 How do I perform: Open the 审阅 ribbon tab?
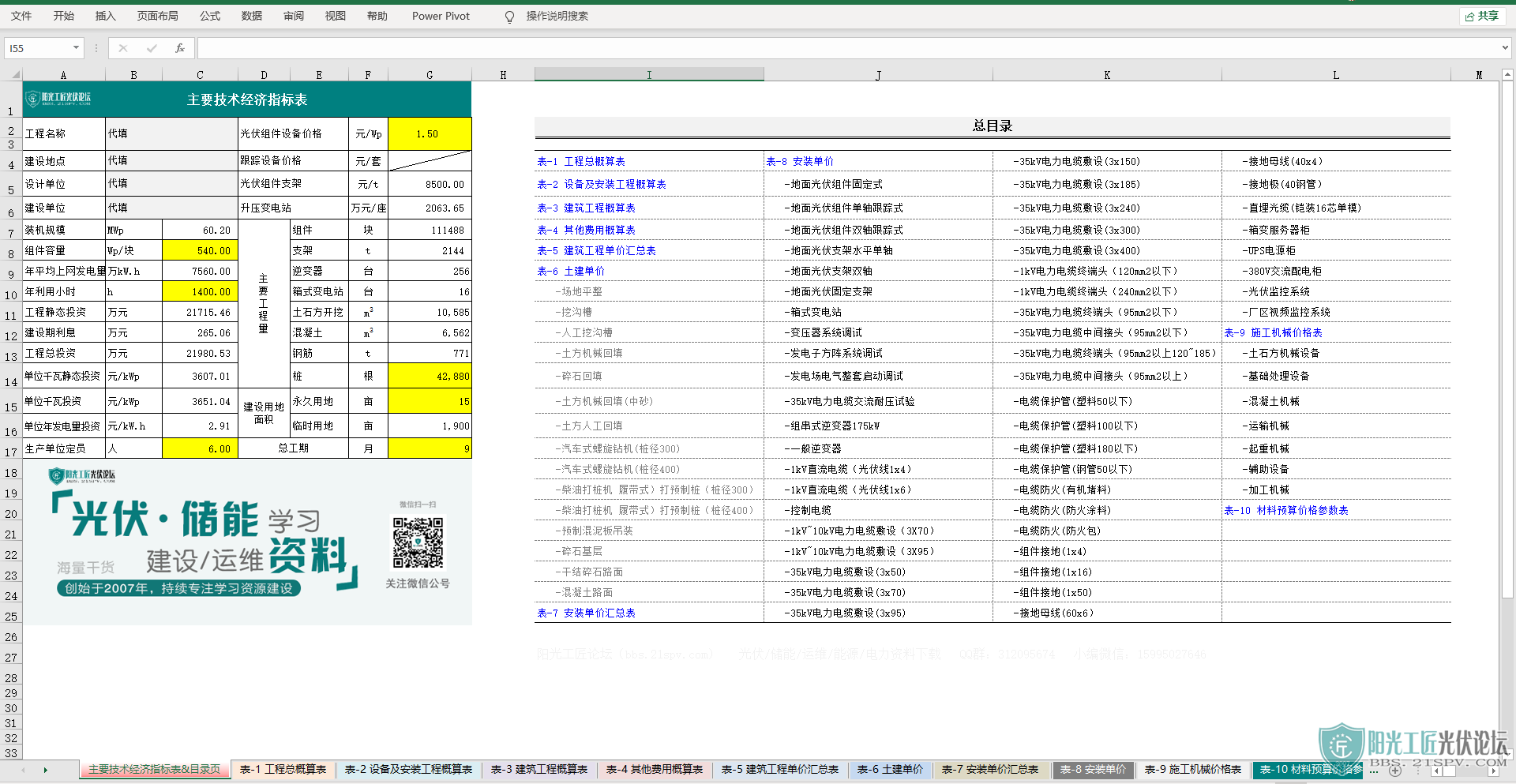[x=294, y=16]
